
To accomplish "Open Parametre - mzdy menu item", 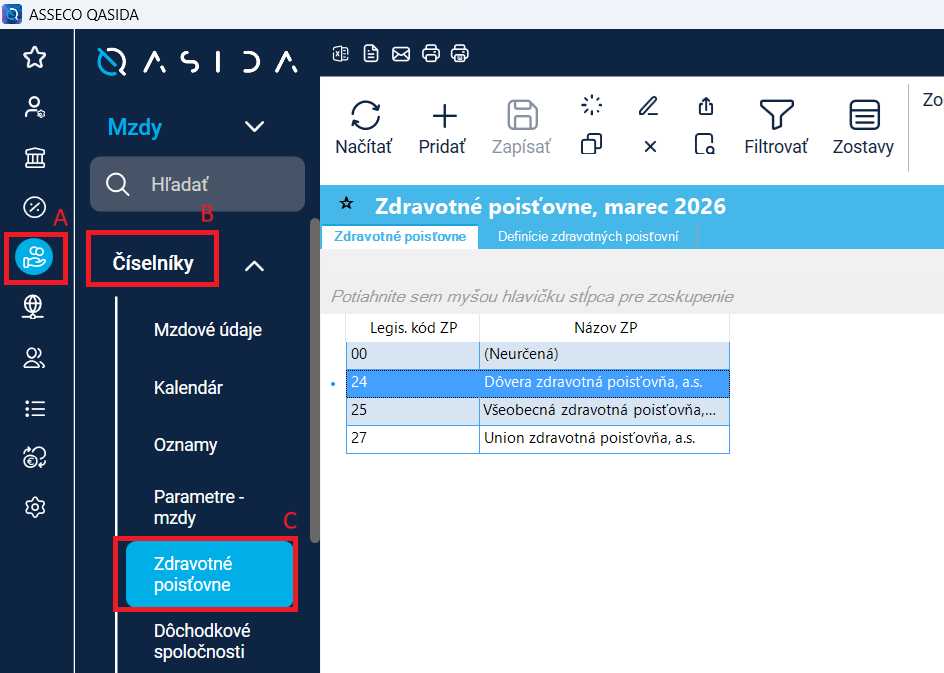I will 199,507.
